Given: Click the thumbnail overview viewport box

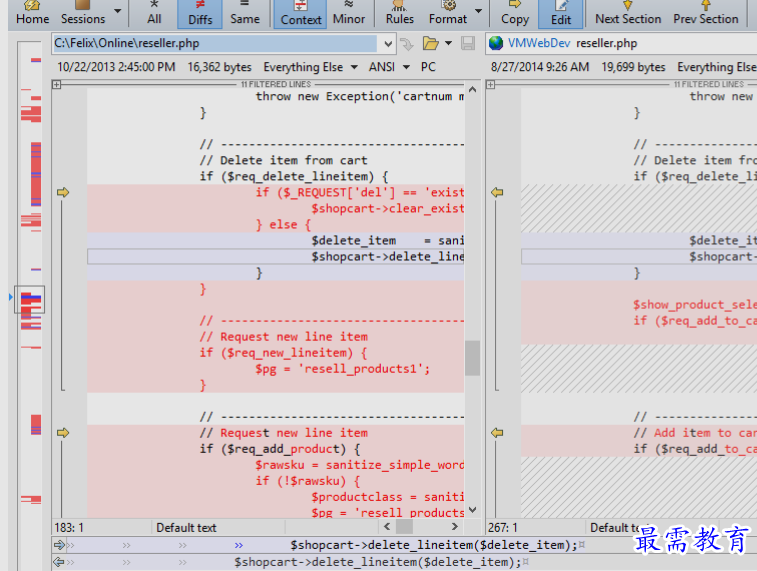Looking at the screenshot, I should coord(29,300).
